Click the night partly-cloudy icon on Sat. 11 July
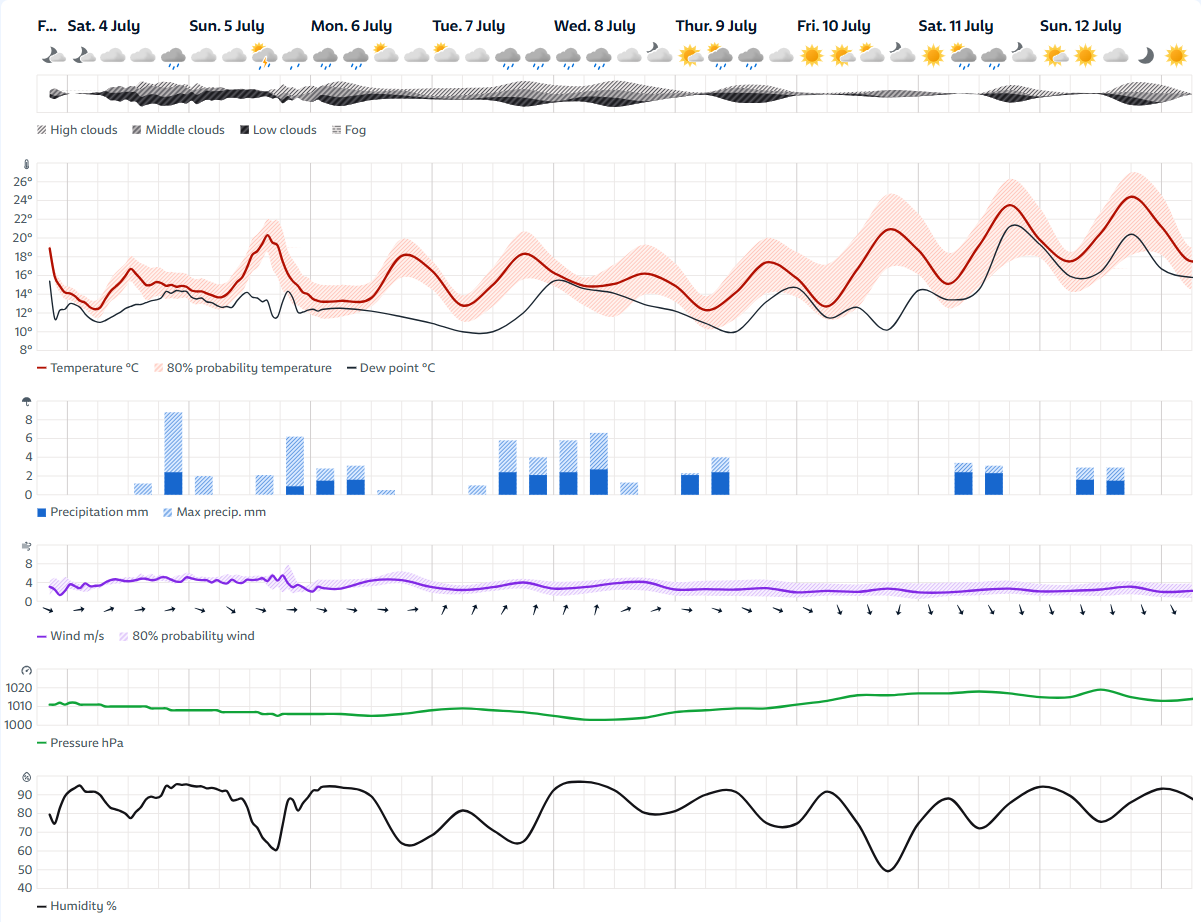The image size is (1201, 922). click(1024, 54)
